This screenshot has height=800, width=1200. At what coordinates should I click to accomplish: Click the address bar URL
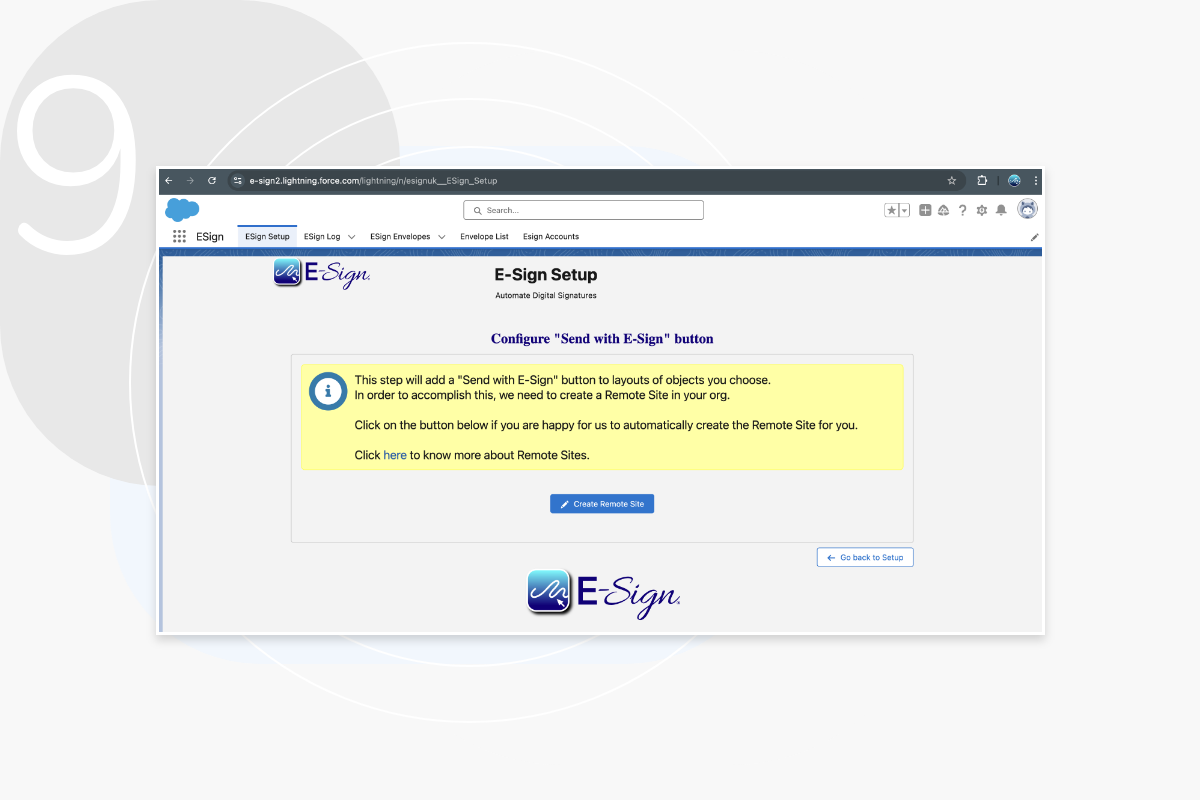[x=373, y=181]
